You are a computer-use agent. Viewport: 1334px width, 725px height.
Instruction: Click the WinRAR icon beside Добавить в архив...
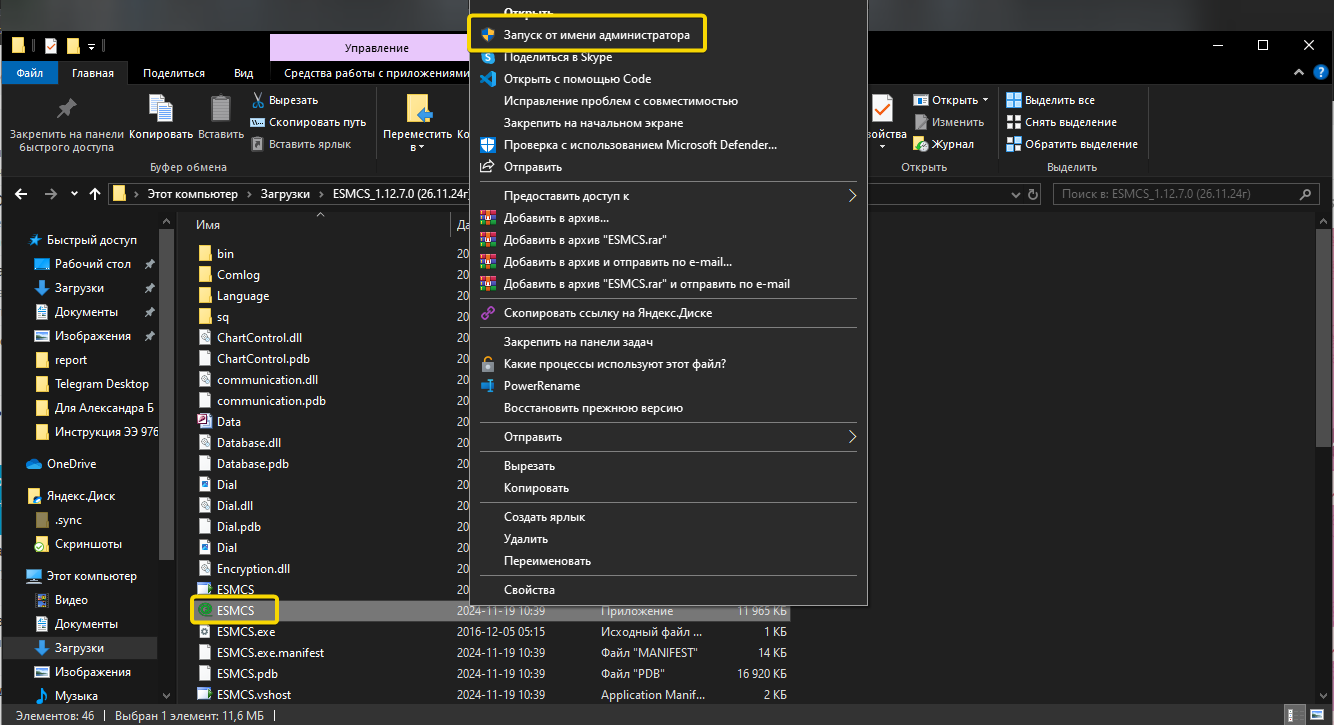488,218
